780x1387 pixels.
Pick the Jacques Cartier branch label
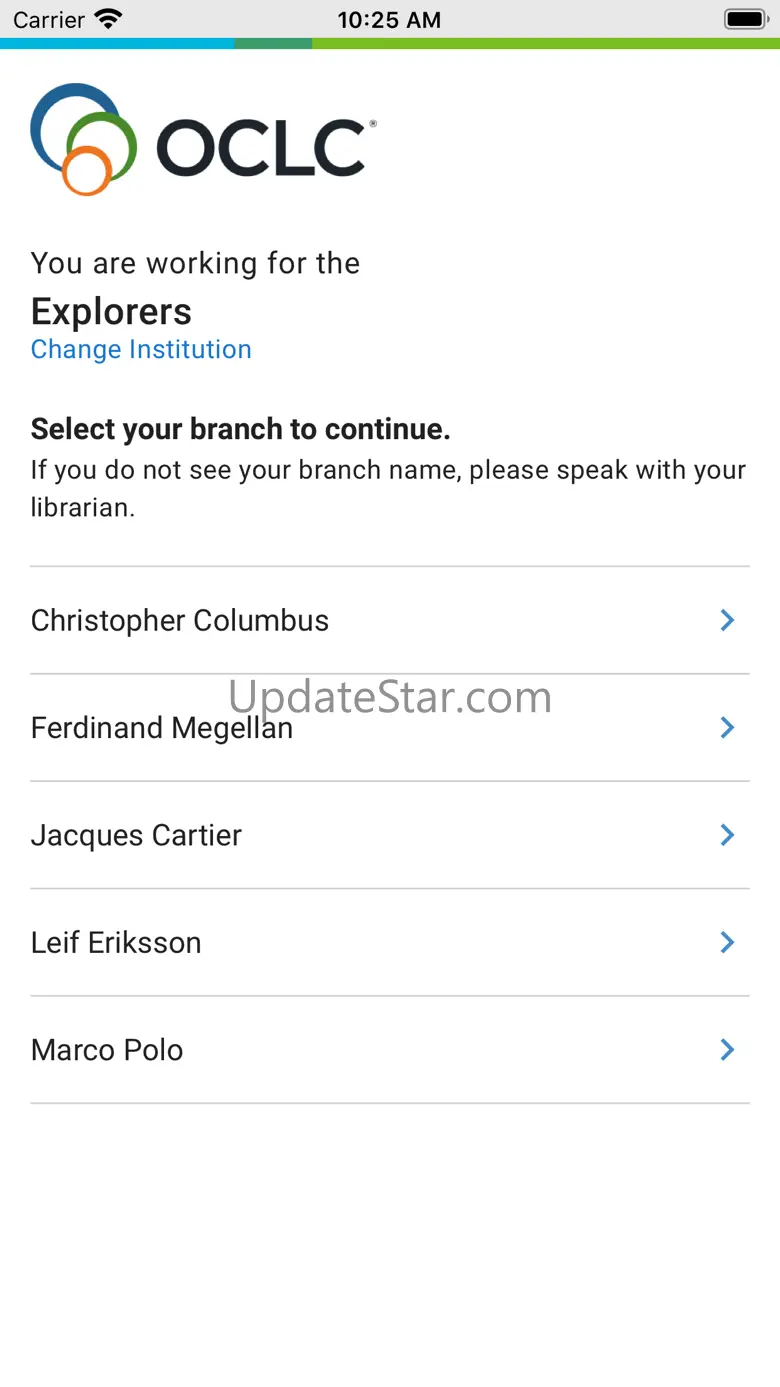point(136,835)
